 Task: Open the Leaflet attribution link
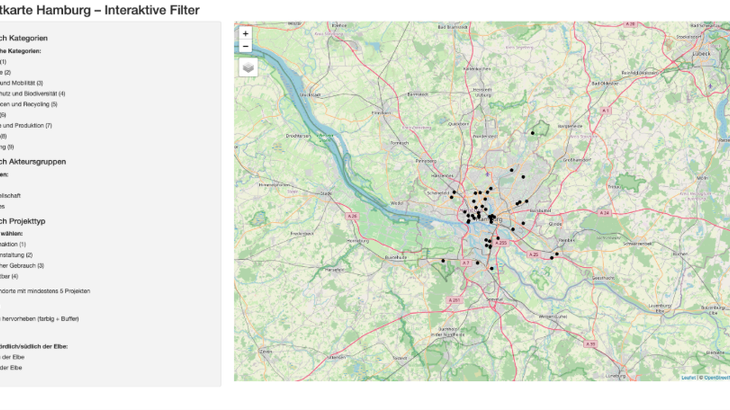pos(688,378)
